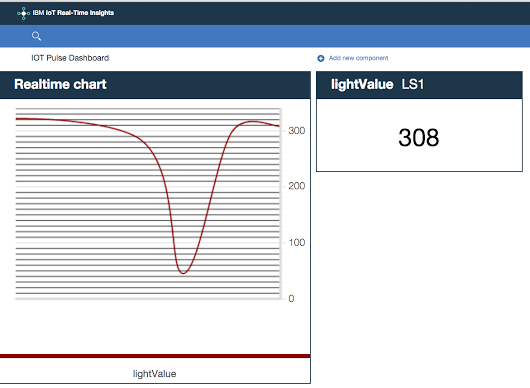Select the IOT Pulse Dashboard title
530x388 pixels.
pos(70,58)
